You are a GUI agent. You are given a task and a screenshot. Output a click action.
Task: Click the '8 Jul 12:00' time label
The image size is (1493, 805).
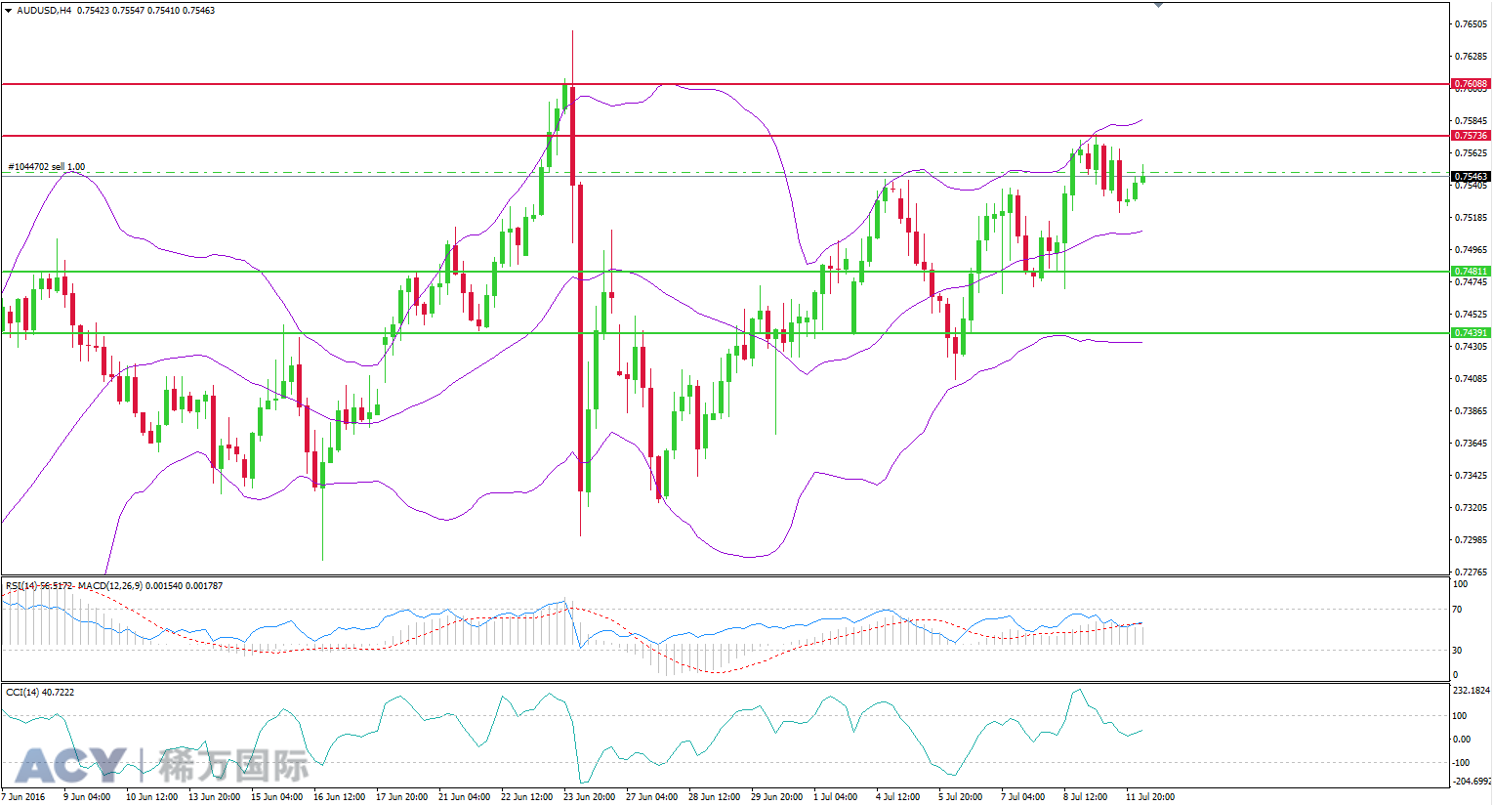point(1086,797)
